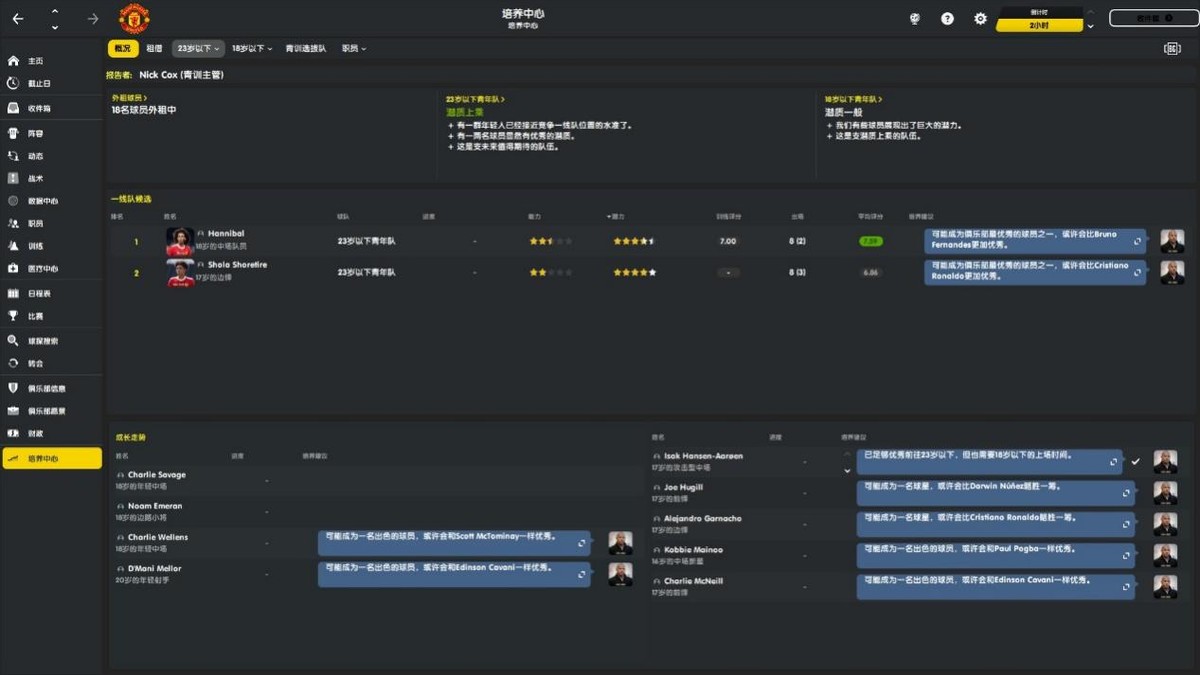Screen dimensions: 1200x675
Task: Go back with the left arrow
Action: (18, 19)
